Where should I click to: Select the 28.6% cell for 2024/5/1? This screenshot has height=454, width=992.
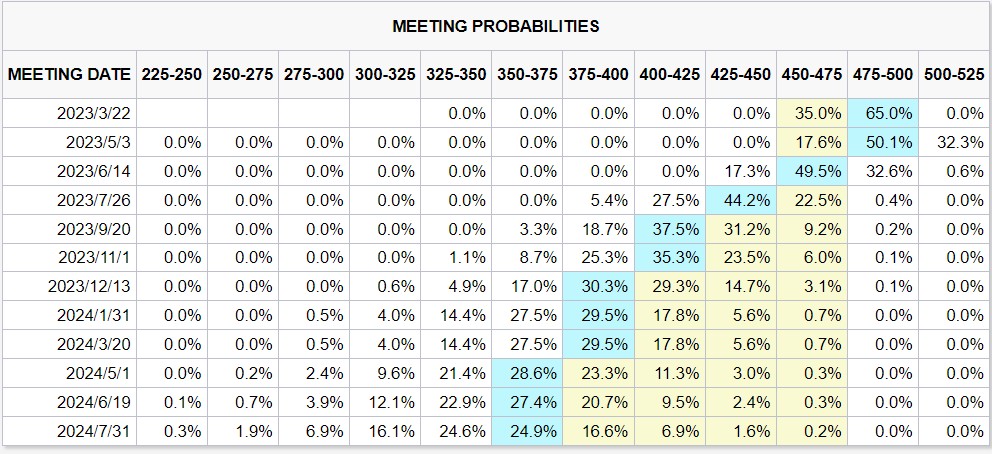coord(527,374)
